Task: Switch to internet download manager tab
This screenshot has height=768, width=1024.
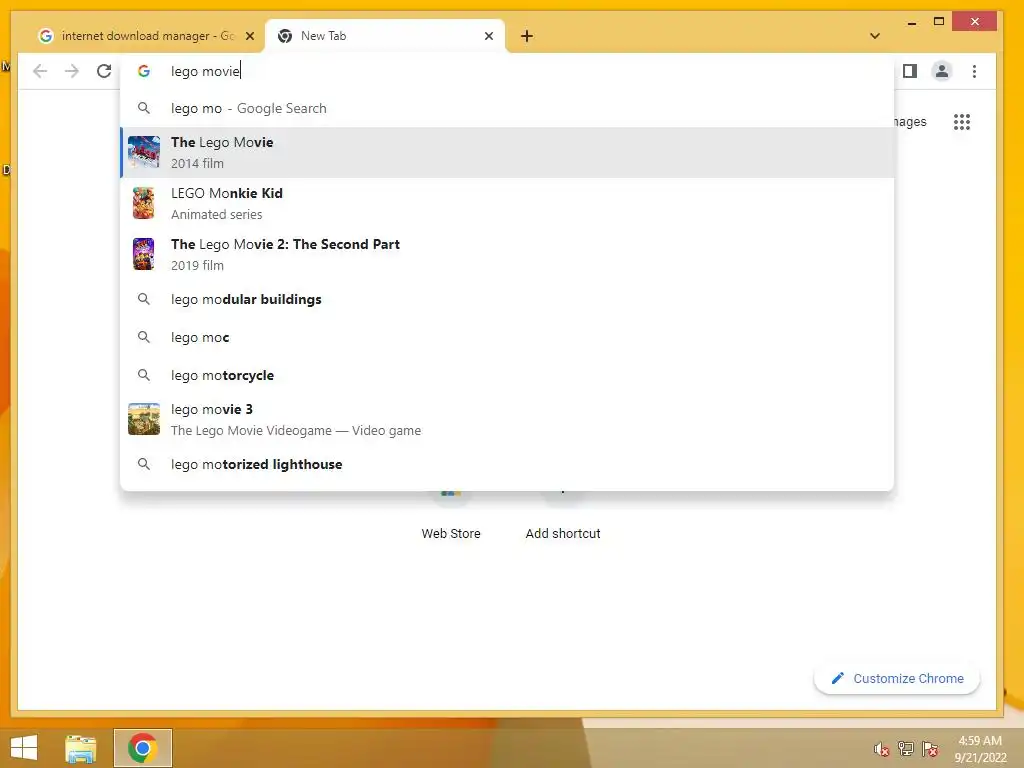Action: click(146, 36)
